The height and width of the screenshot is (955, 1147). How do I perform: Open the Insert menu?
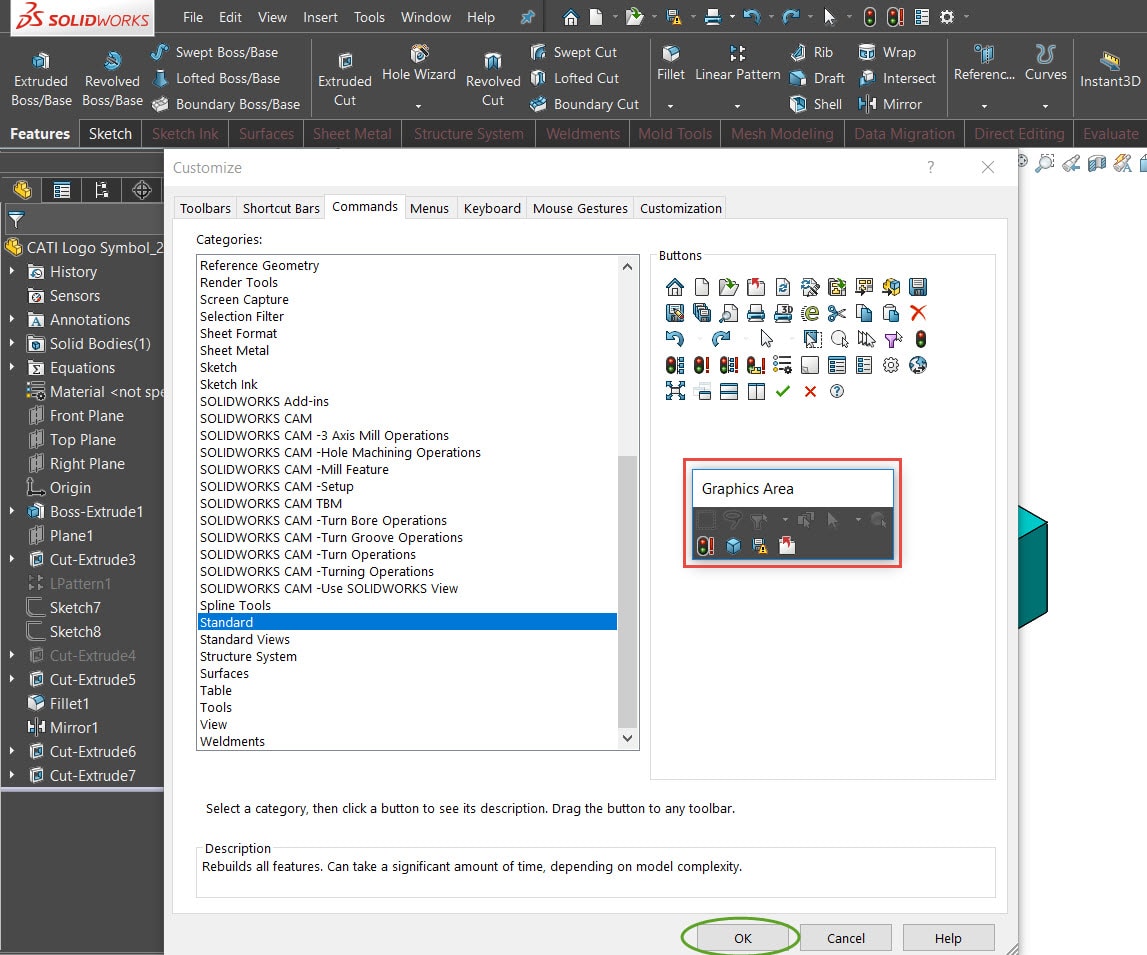point(320,17)
